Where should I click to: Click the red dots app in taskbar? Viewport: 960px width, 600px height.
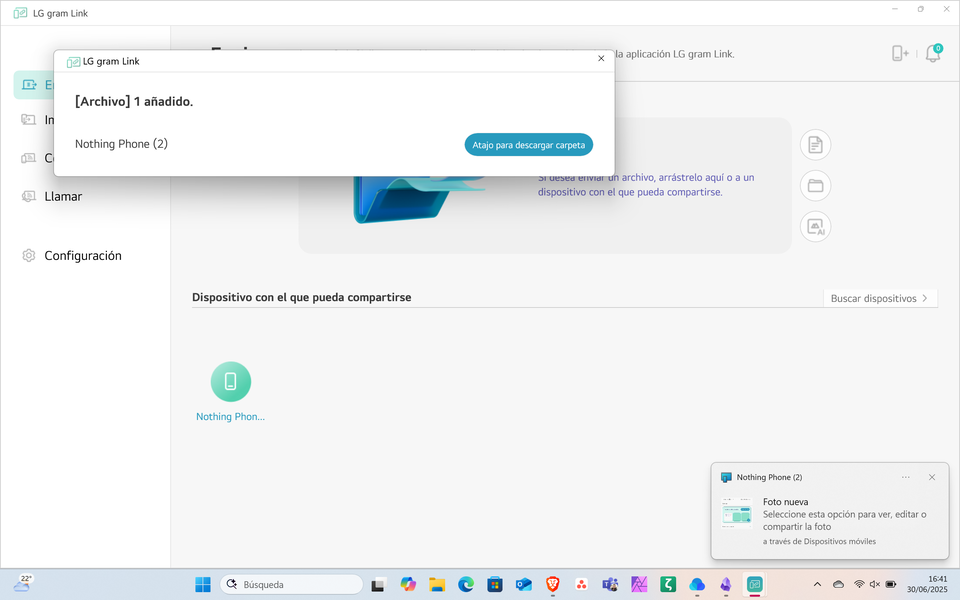pyautogui.click(x=581, y=585)
